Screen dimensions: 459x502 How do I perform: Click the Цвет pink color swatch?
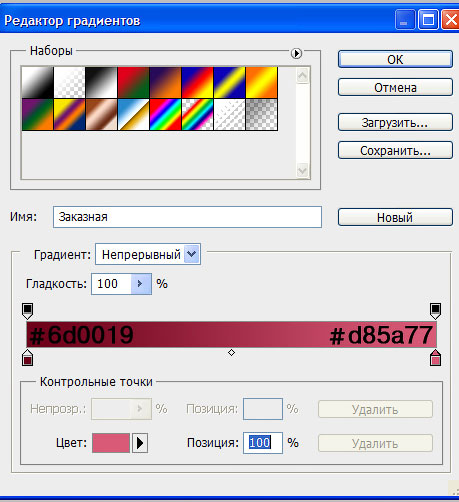pyautogui.click(x=111, y=443)
